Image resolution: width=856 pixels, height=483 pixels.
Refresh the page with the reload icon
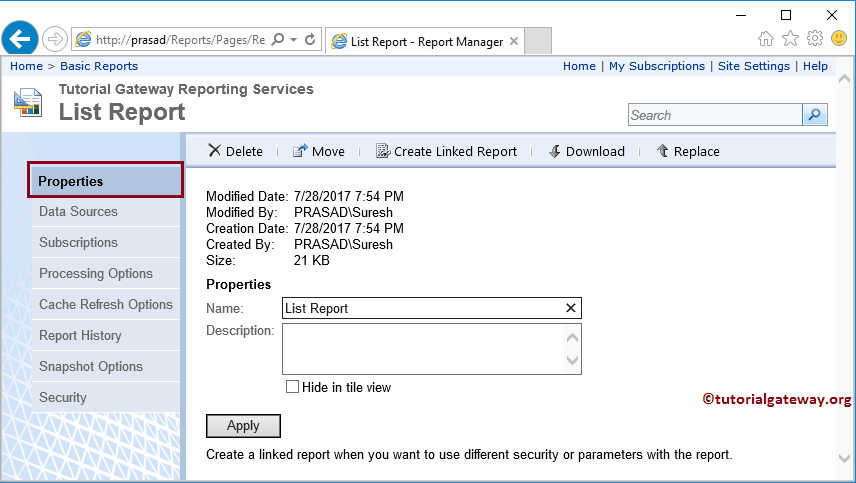(x=310, y=39)
